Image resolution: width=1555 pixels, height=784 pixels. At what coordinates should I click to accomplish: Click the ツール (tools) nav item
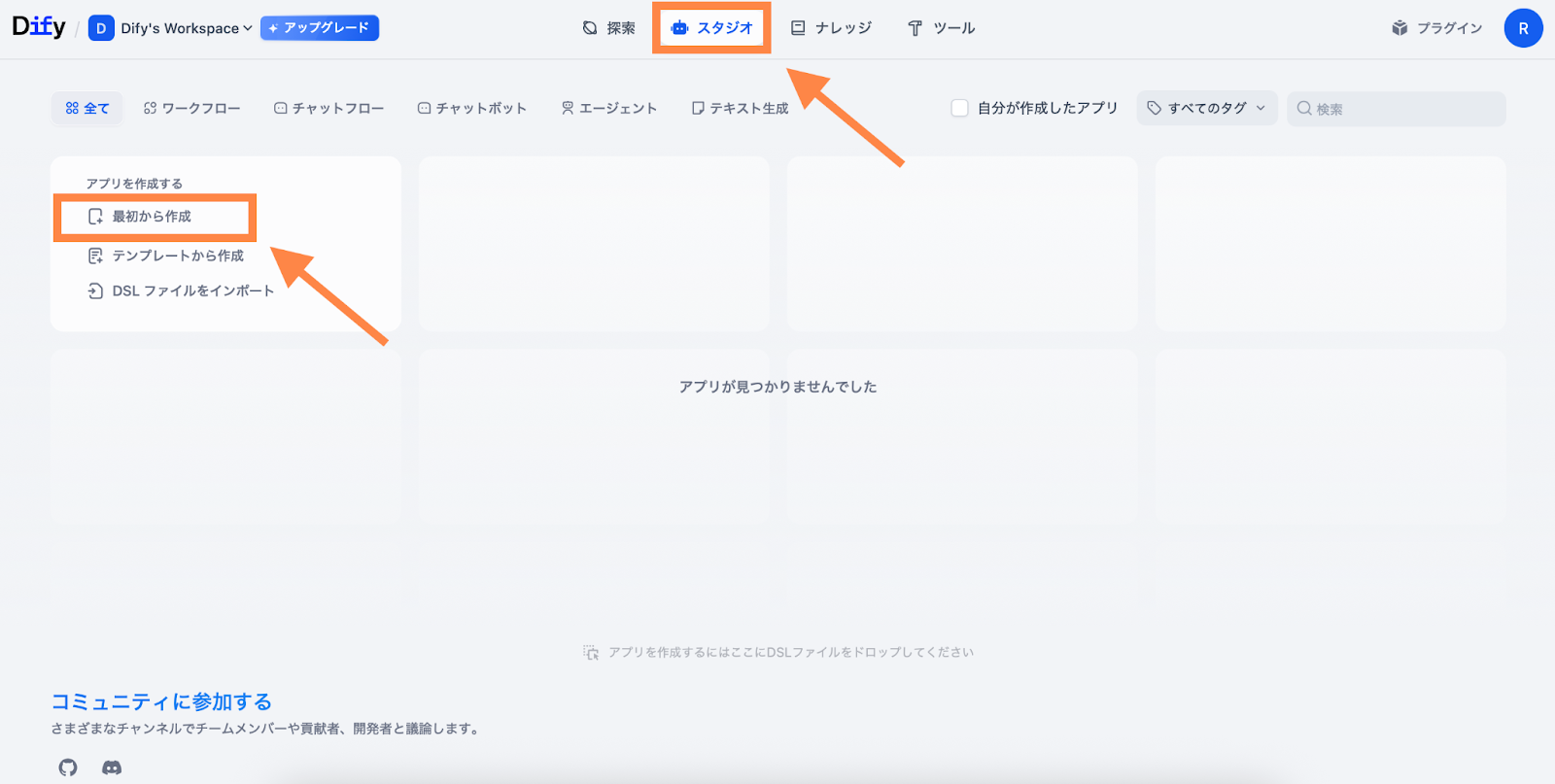[x=941, y=28]
